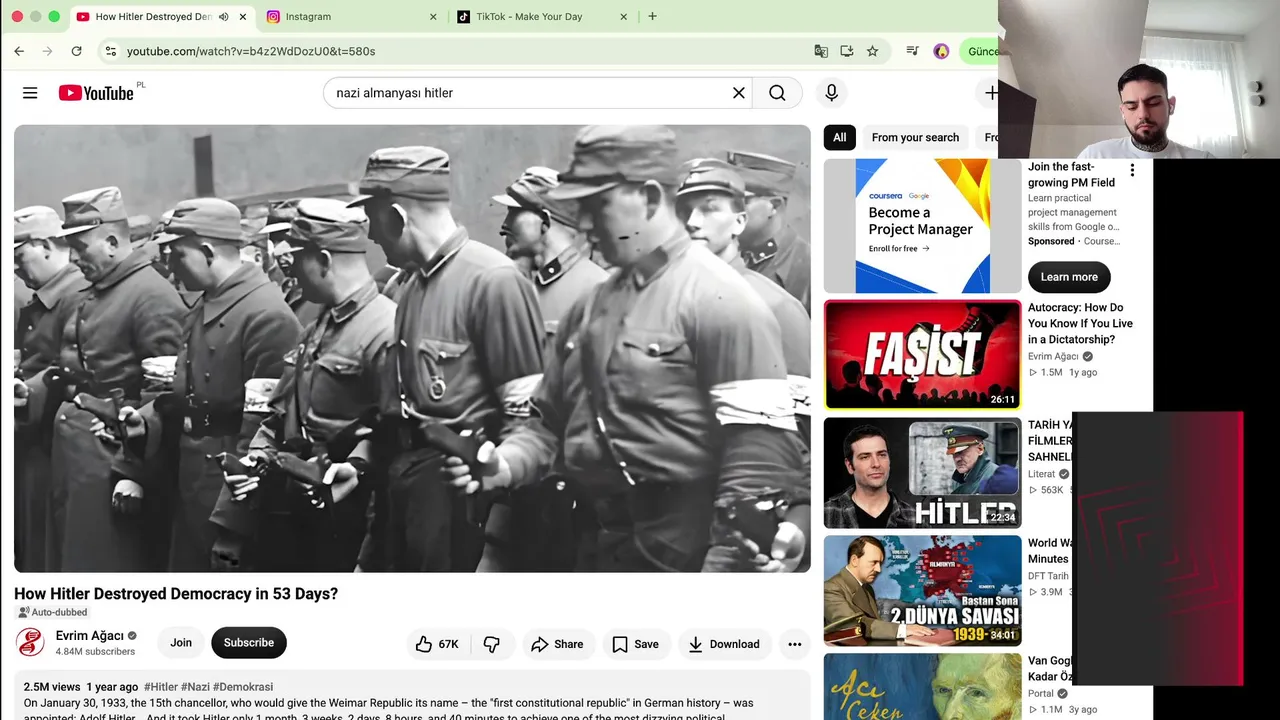Click the main video player
Viewport: 1280px width, 720px height.
(412, 348)
